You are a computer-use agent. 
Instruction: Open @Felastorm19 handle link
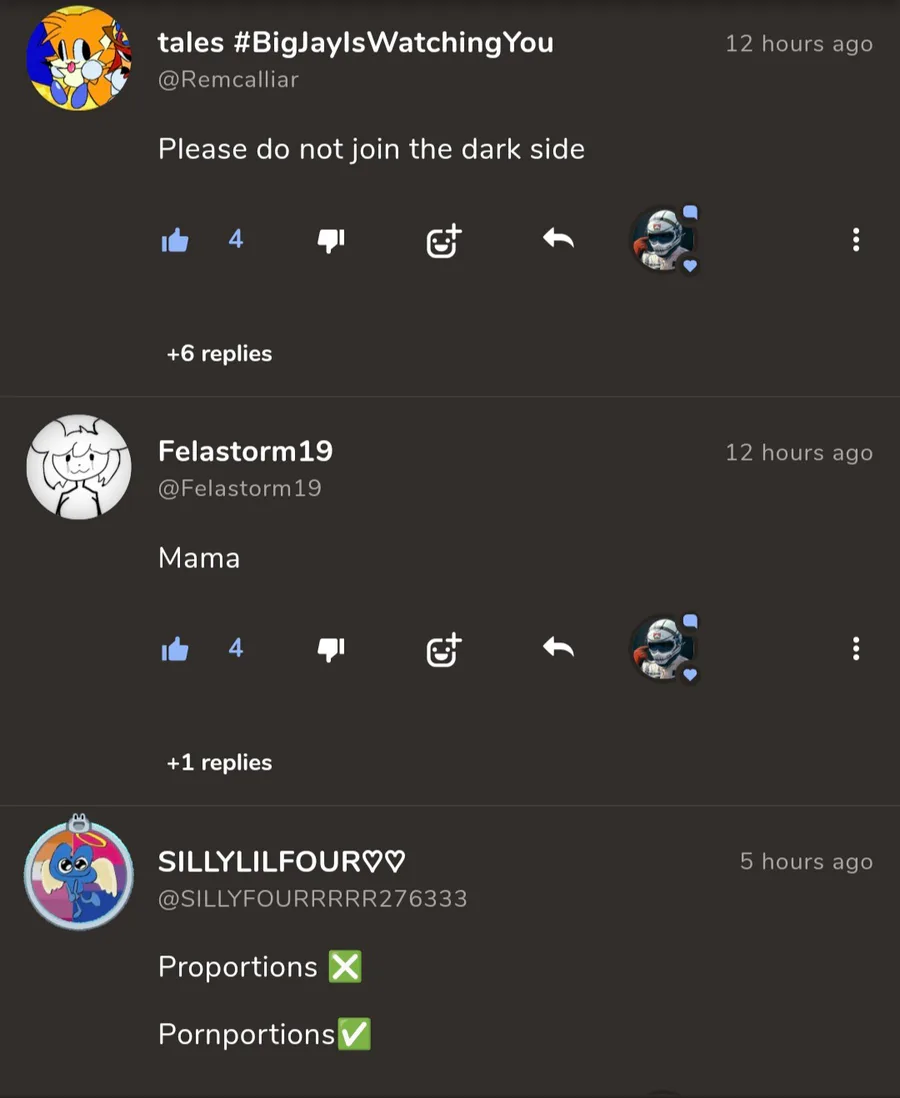[x=240, y=488]
